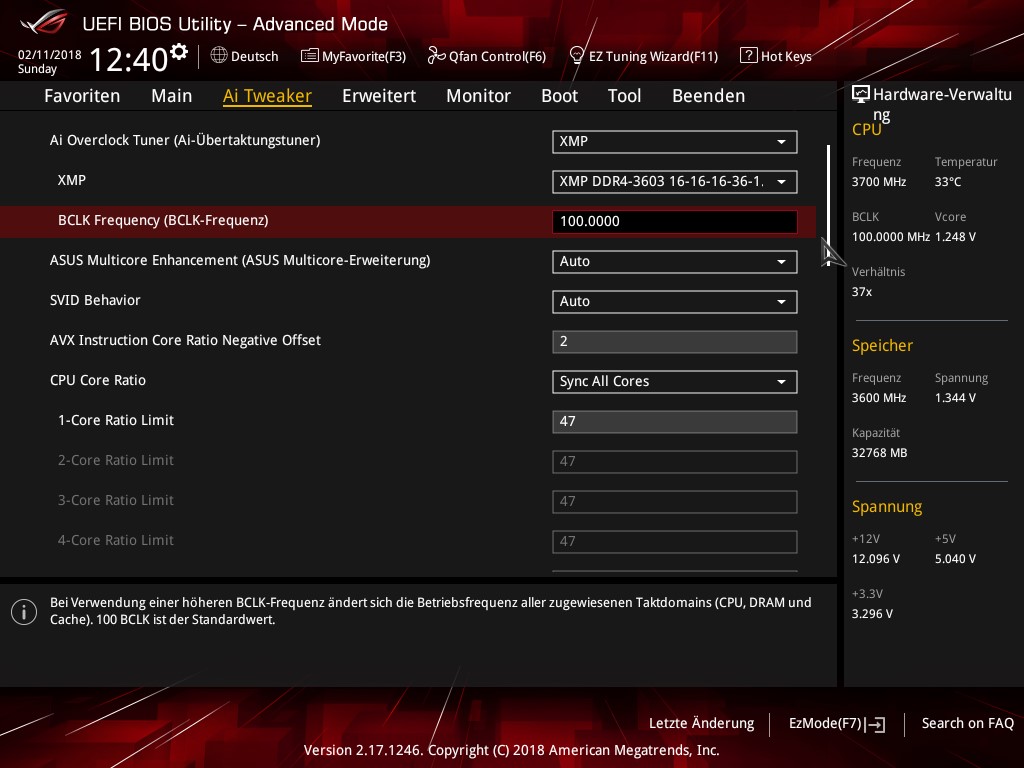Click 3-Core Ratio Limit label

click(x=116, y=500)
